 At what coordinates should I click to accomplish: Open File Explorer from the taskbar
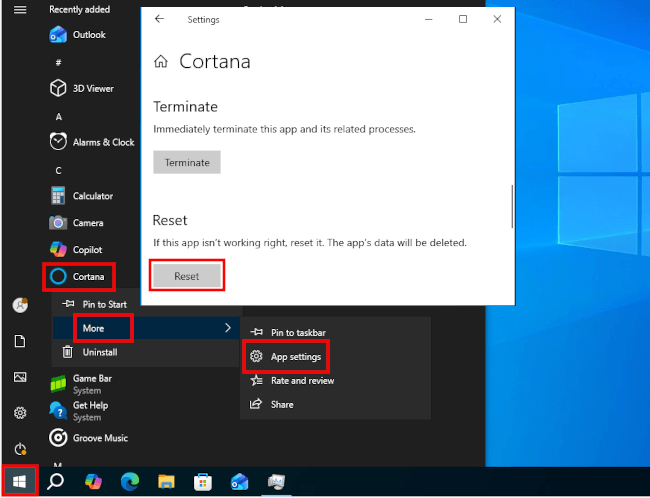tap(166, 482)
